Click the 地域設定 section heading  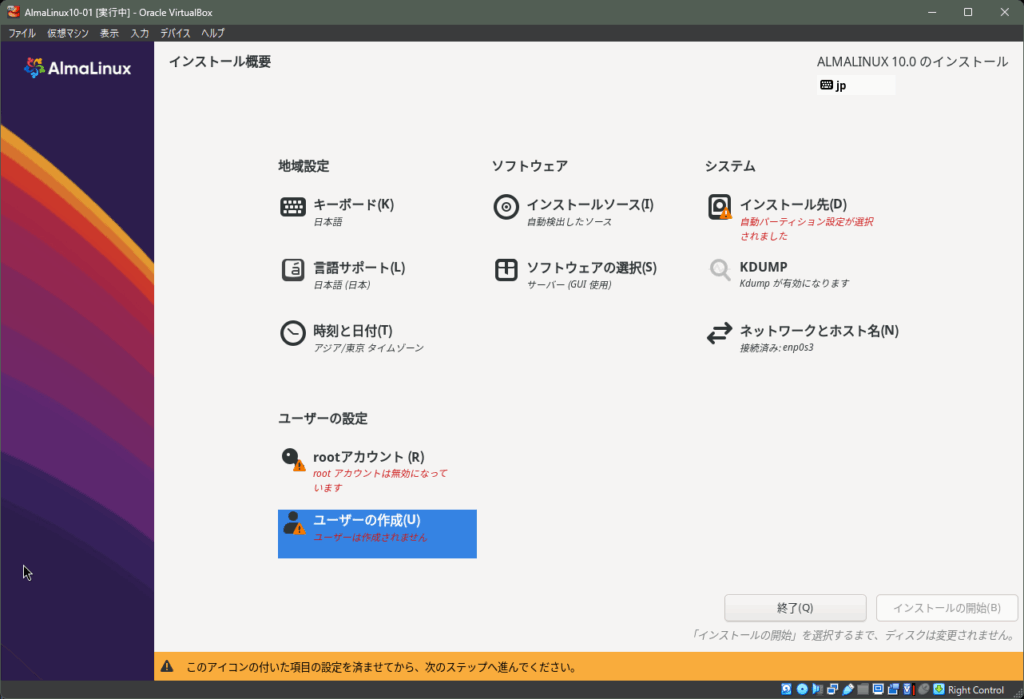coord(304,166)
